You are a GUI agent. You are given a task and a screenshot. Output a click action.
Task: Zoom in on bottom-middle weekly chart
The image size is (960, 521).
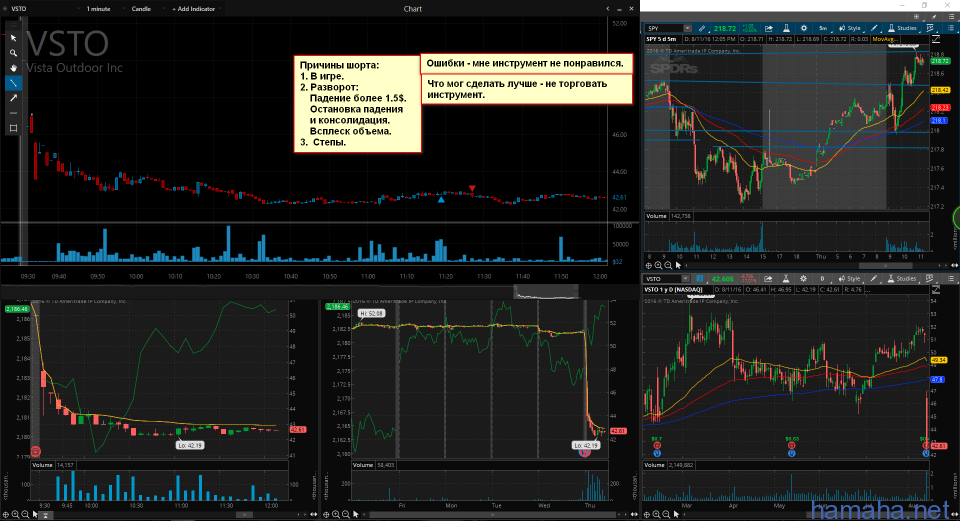[x=336, y=515]
